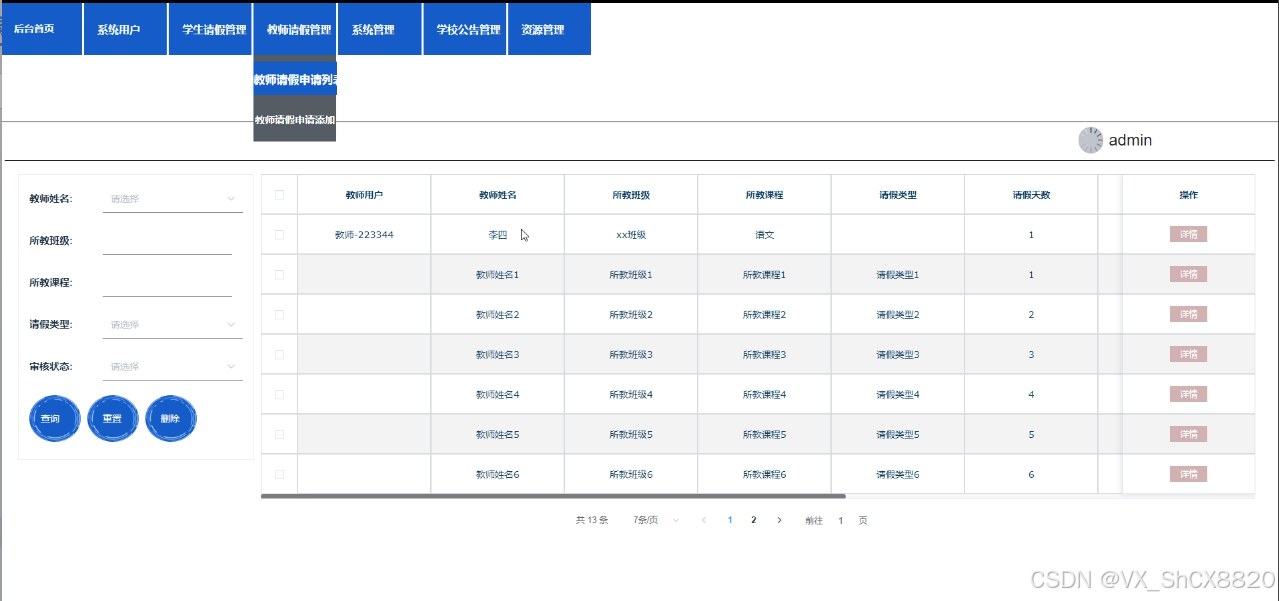This screenshot has width=1279, height=601.
Task: Open the 教师姓名 filter dropdown
Action: pyautogui.click(x=172, y=199)
